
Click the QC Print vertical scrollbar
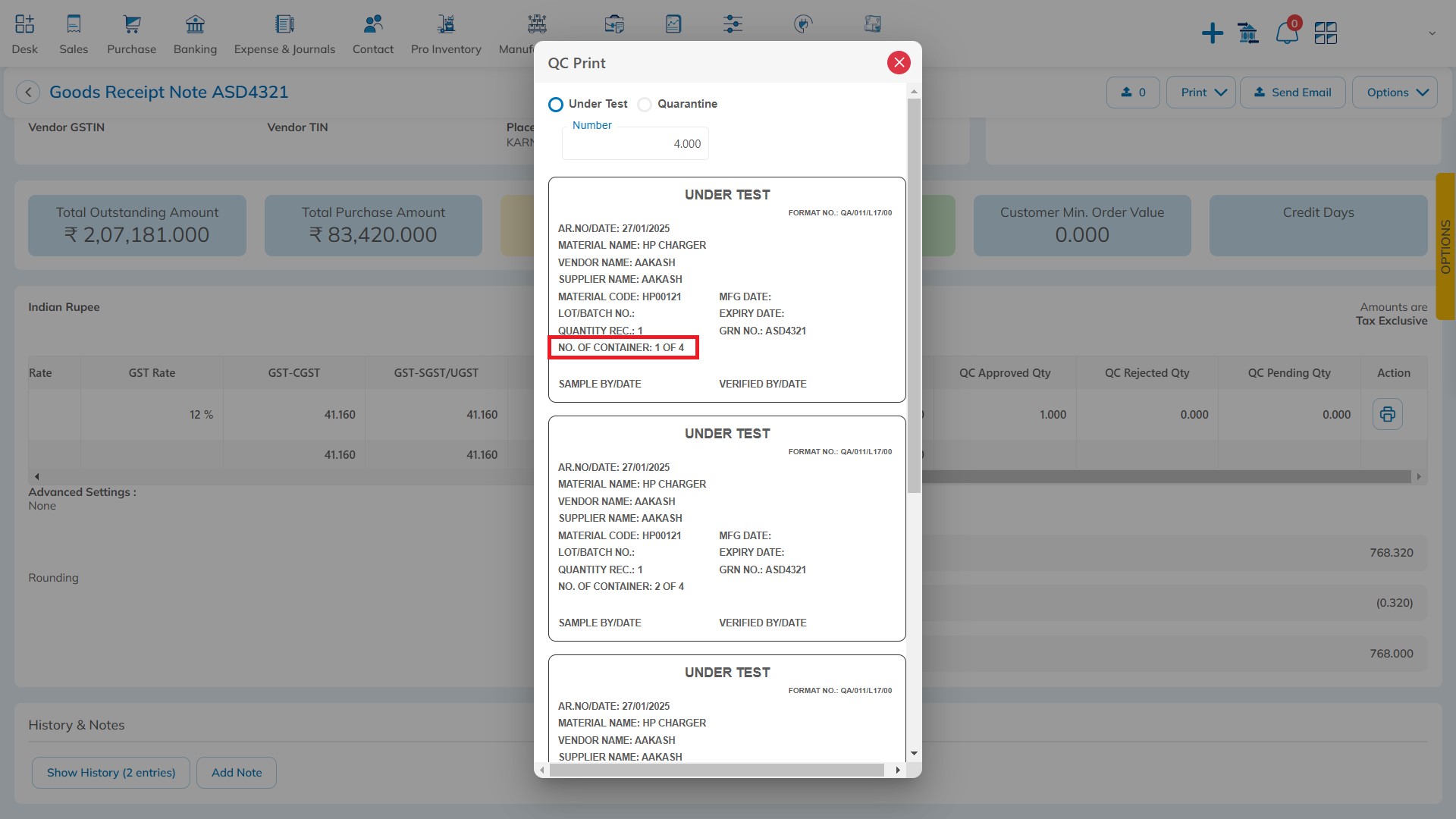(914, 296)
